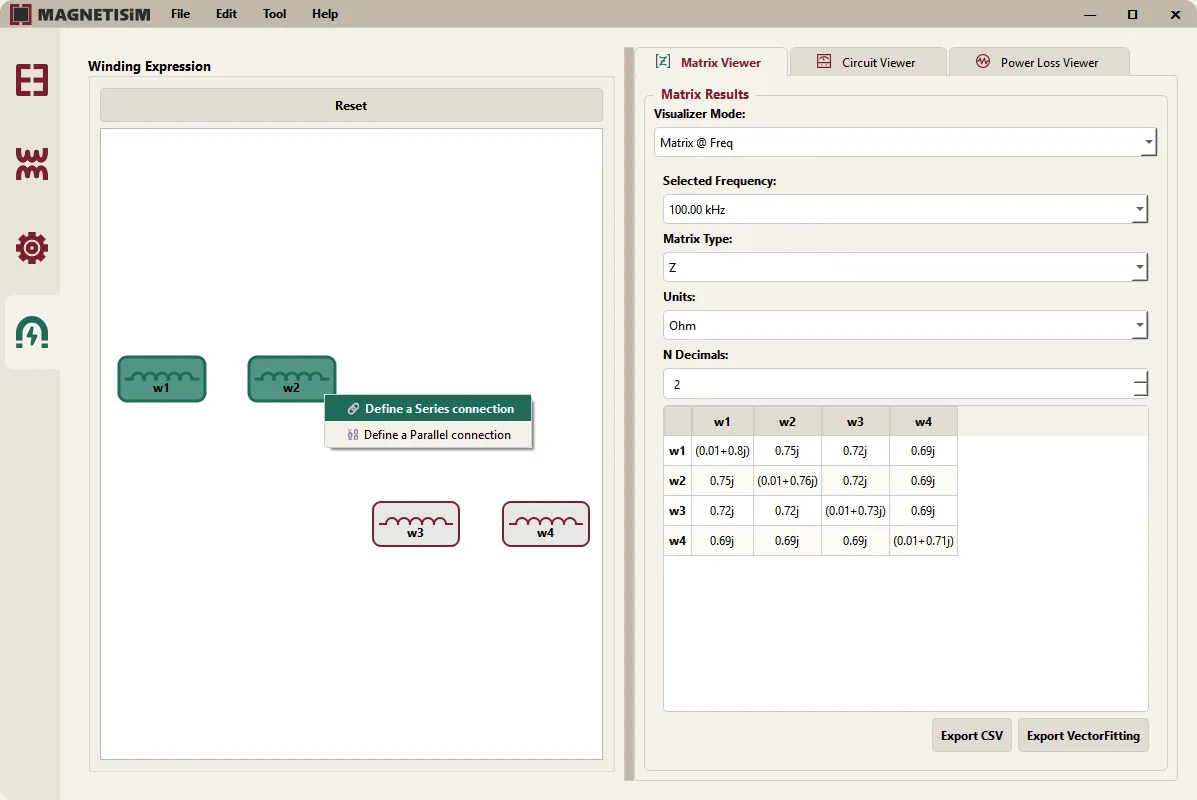Switch to the Matrix Viewer tab
The height and width of the screenshot is (800, 1197).
point(711,62)
